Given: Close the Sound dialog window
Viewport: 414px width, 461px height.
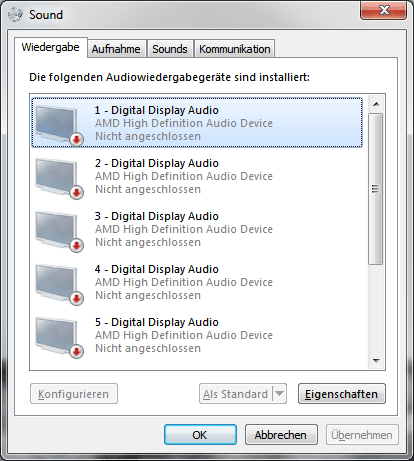Looking at the screenshot, I should (x=384, y=10).
